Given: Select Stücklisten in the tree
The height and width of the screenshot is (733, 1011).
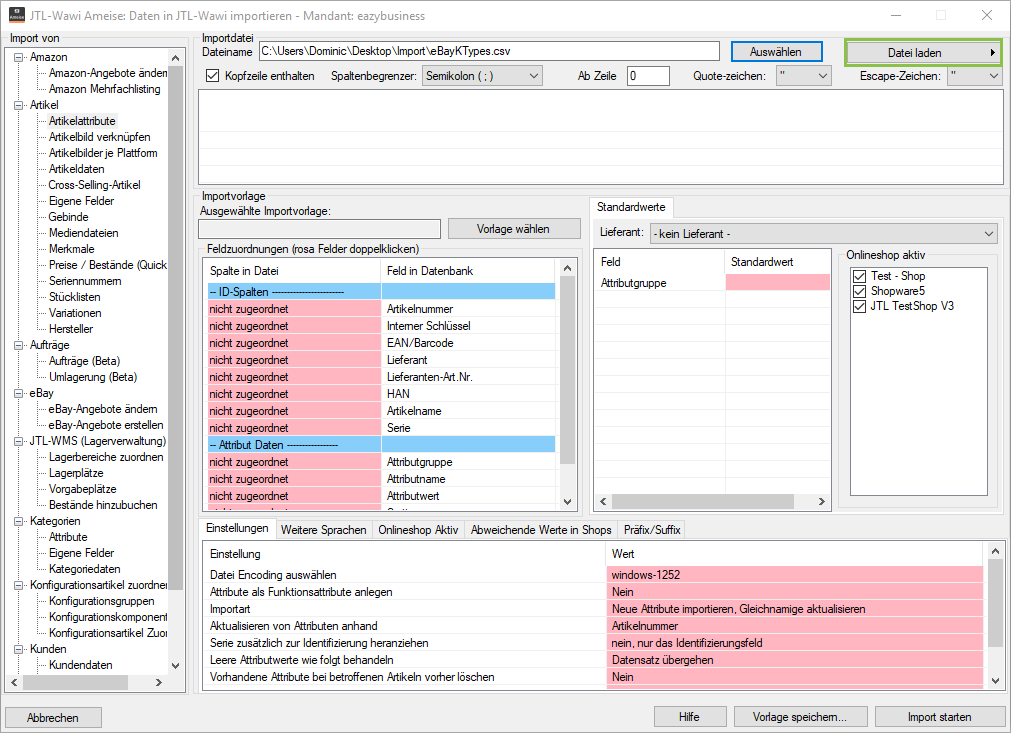Looking at the screenshot, I should (74, 297).
